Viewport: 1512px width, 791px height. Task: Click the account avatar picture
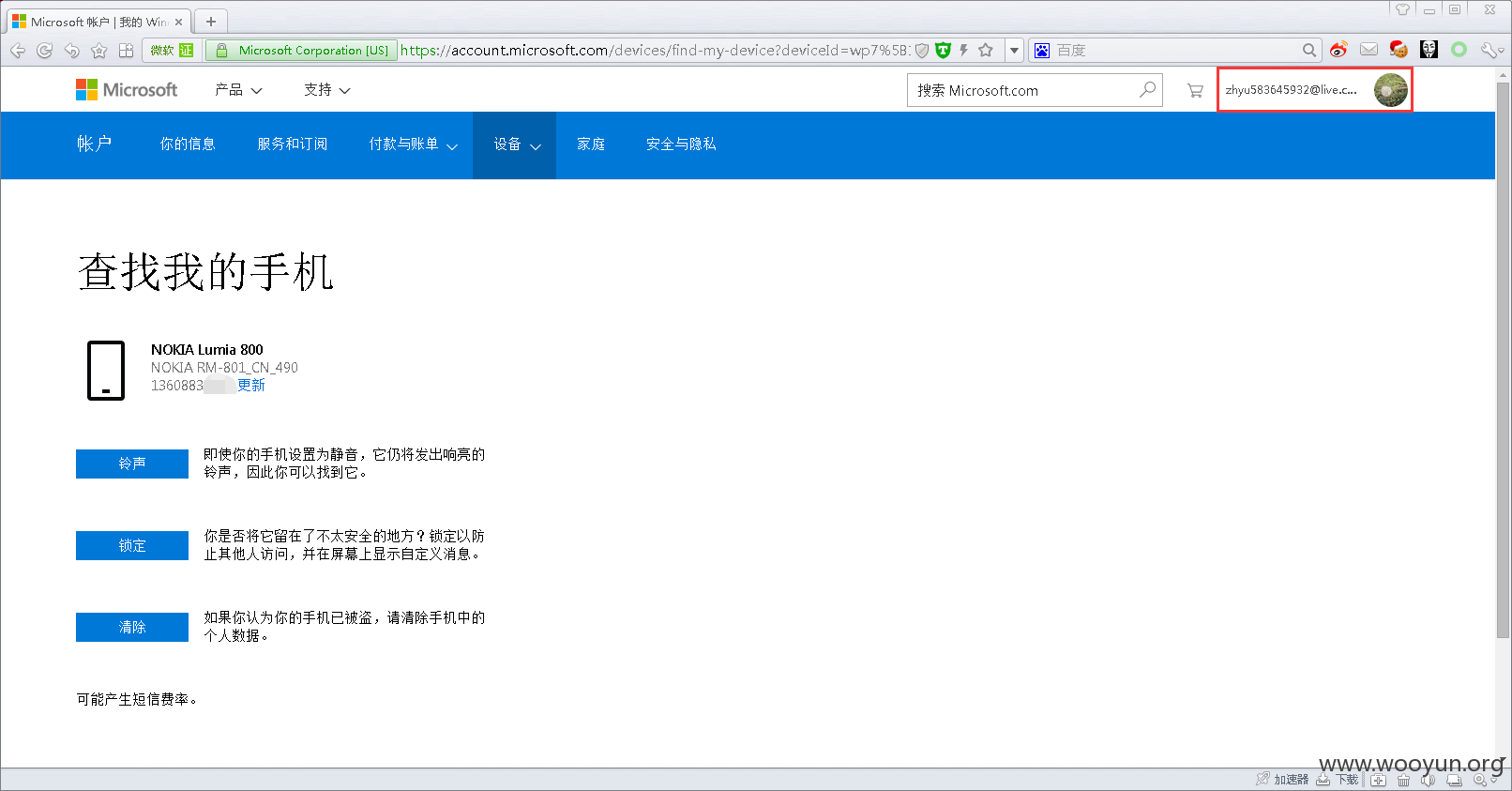pos(1391,90)
